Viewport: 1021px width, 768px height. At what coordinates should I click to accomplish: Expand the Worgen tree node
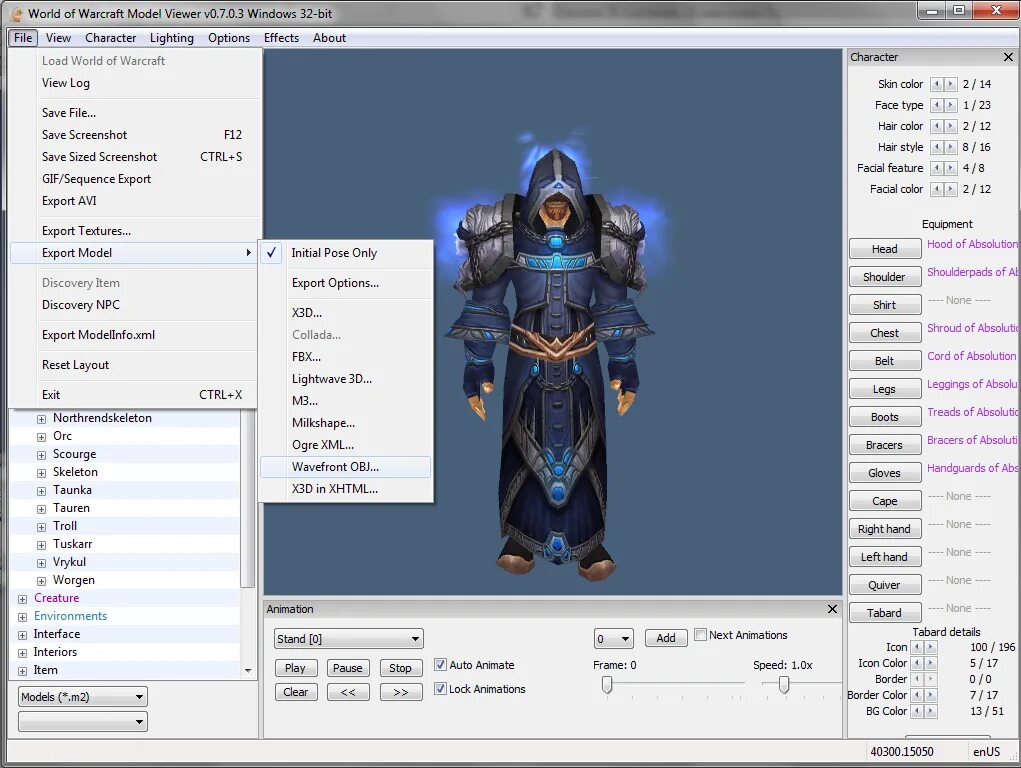[41, 580]
